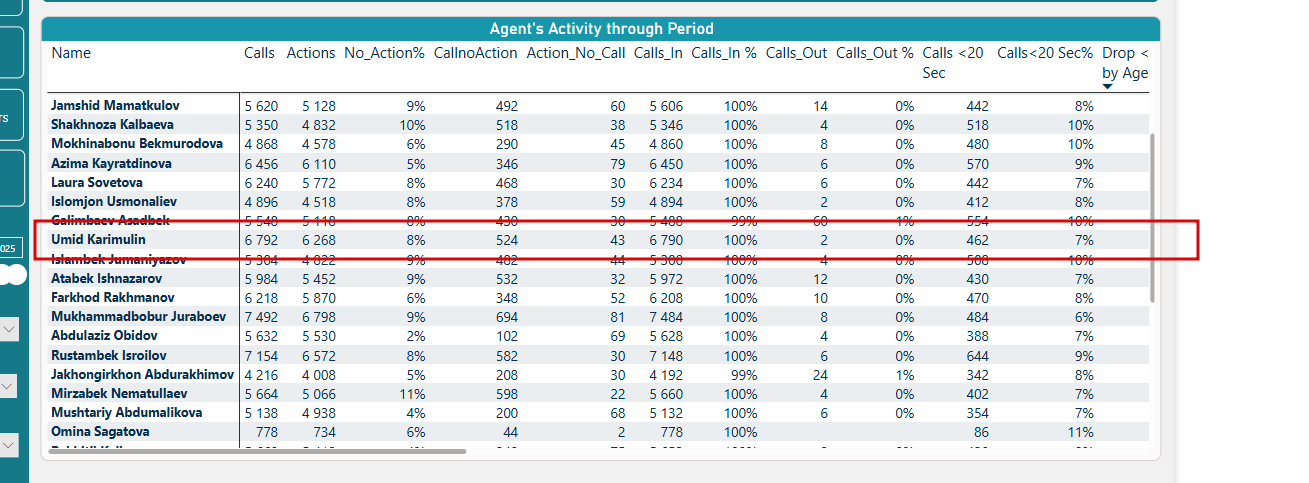Viewport: 1309px width, 483px height.
Task: Select the Islomjon Usmonaliev row name
Action: 112,202
